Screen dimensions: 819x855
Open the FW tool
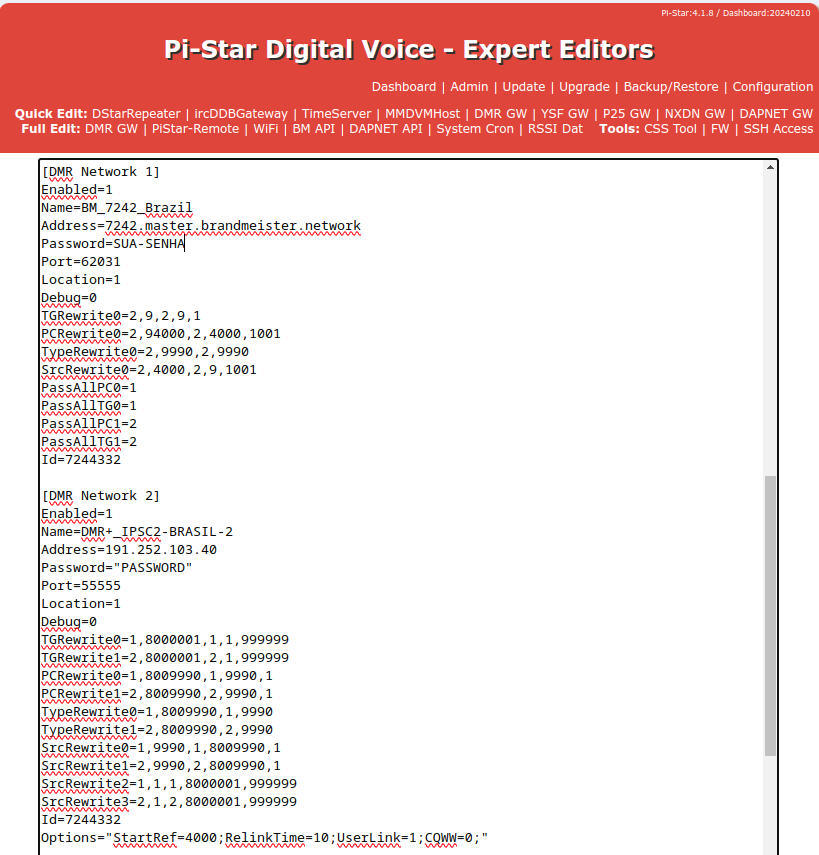(x=720, y=129)
